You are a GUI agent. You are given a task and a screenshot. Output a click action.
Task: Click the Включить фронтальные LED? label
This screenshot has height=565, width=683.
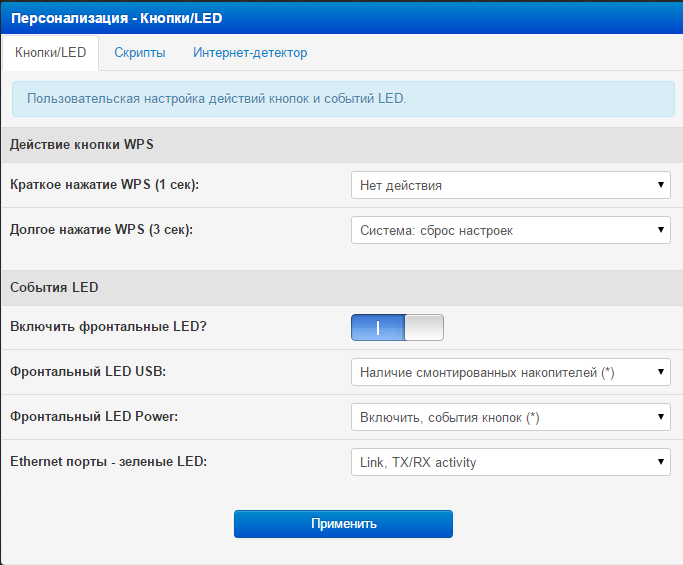[x=108, y=327]
